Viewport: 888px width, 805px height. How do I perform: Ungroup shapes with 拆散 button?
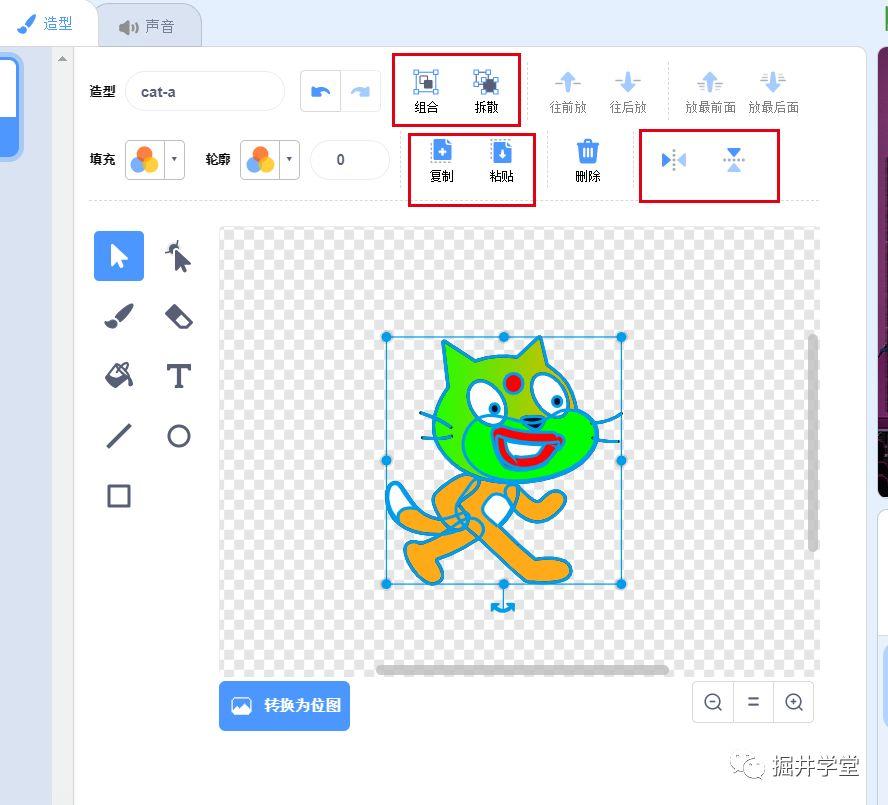pyautogui.click(x=486, y=92)
